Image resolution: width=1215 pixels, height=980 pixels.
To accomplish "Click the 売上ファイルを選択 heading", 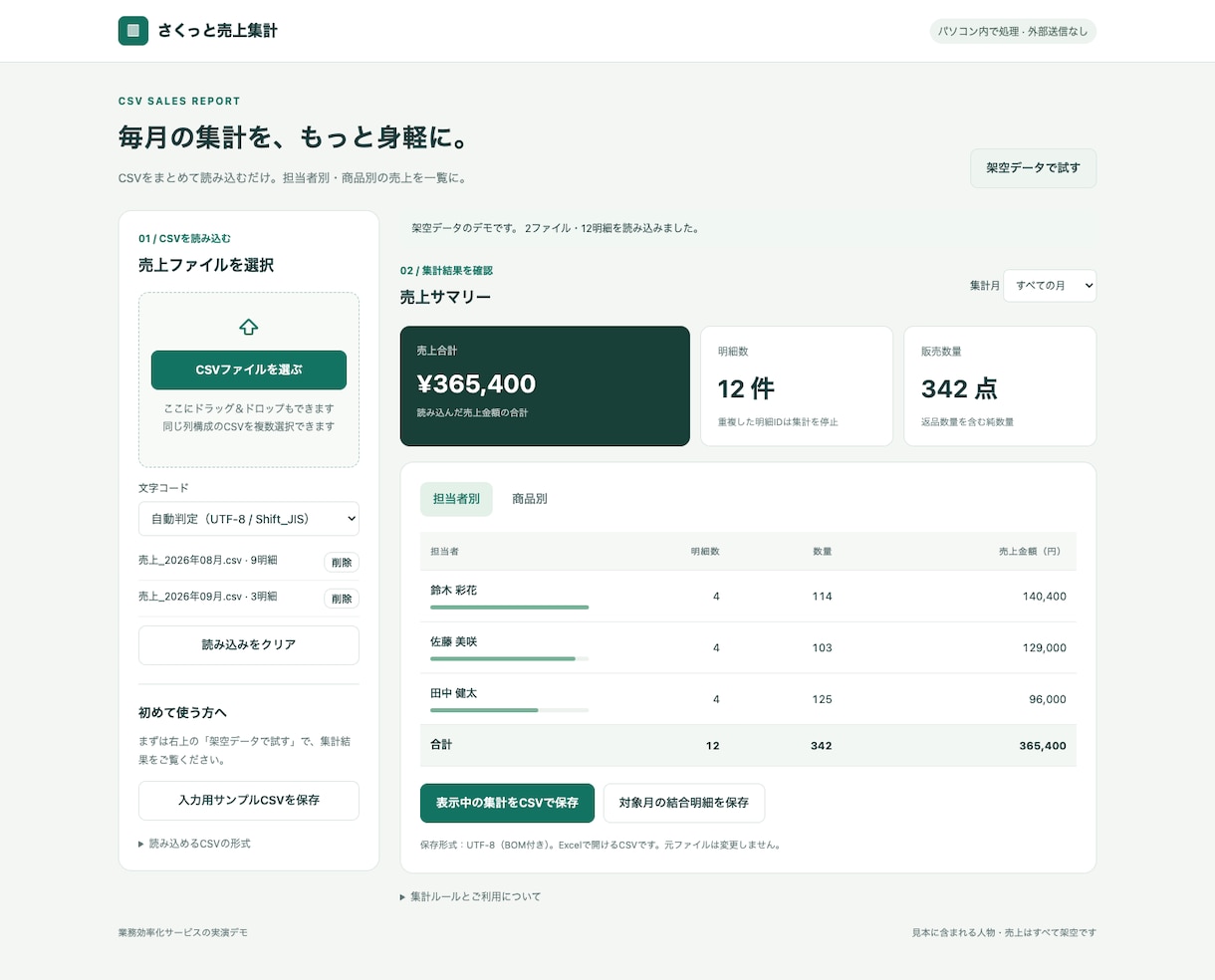I will tap(206, 266).
